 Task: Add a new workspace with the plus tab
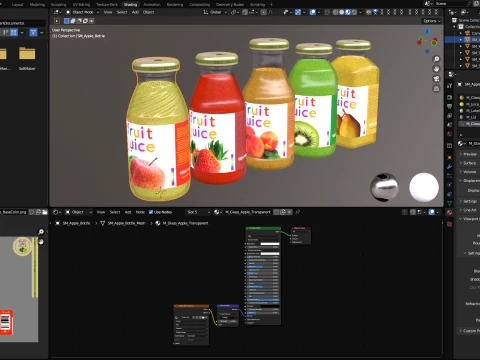pos(271,5)
